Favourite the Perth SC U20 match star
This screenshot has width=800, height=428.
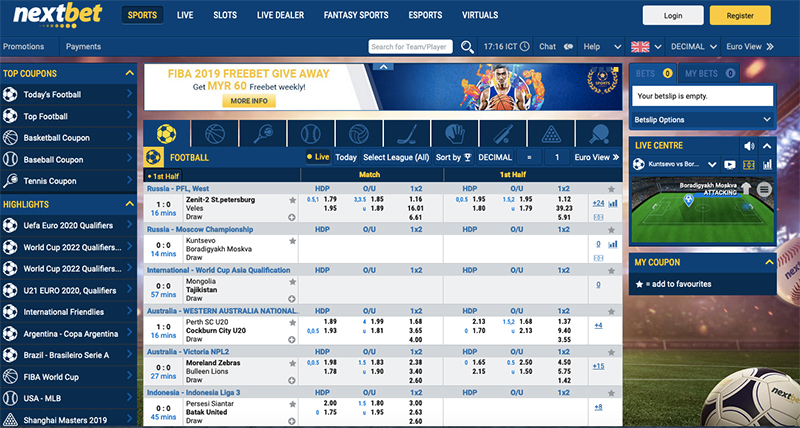[x=292, y=322]
